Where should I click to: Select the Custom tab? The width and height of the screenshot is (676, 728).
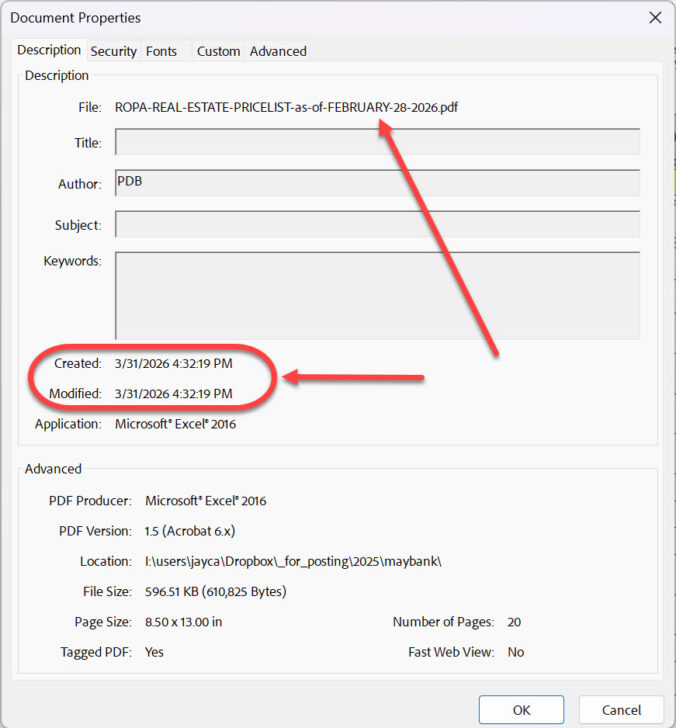218,51
